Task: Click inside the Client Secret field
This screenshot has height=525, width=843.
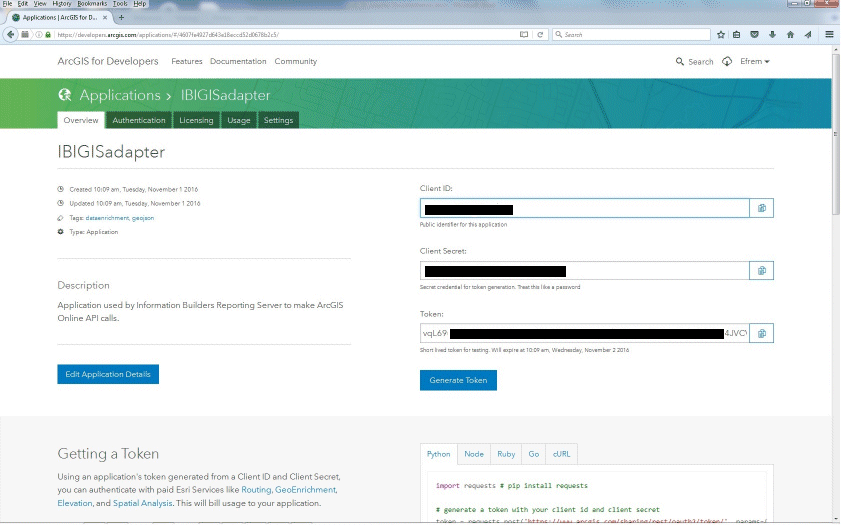Action: coord(584,270)
